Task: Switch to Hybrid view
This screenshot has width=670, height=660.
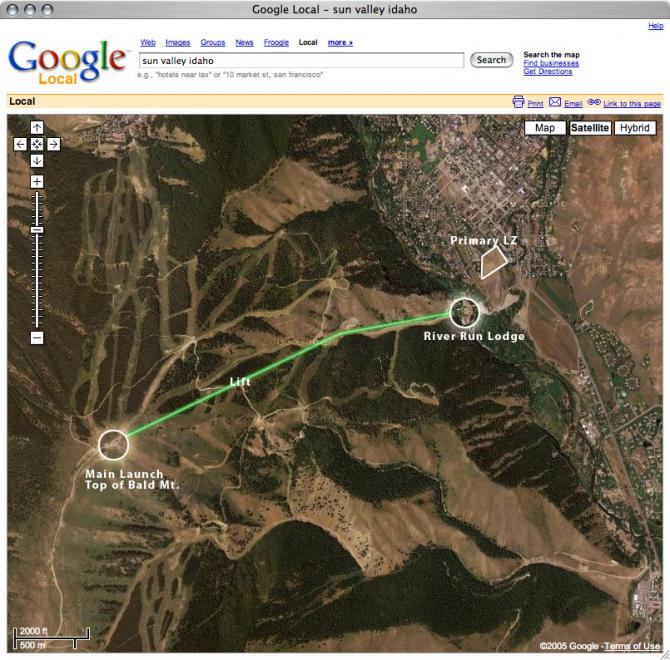Action: [635, 128]
